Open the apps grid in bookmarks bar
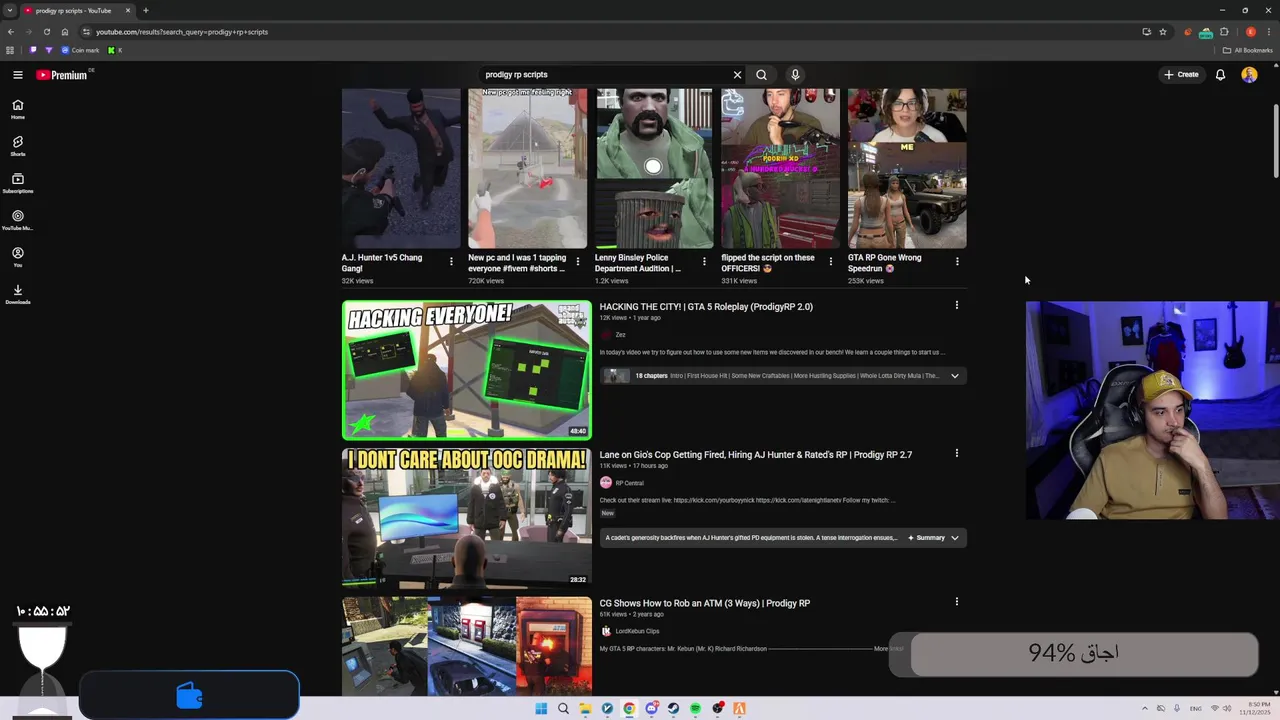Screen dimensions: 1280x720 tap(10, 50)
